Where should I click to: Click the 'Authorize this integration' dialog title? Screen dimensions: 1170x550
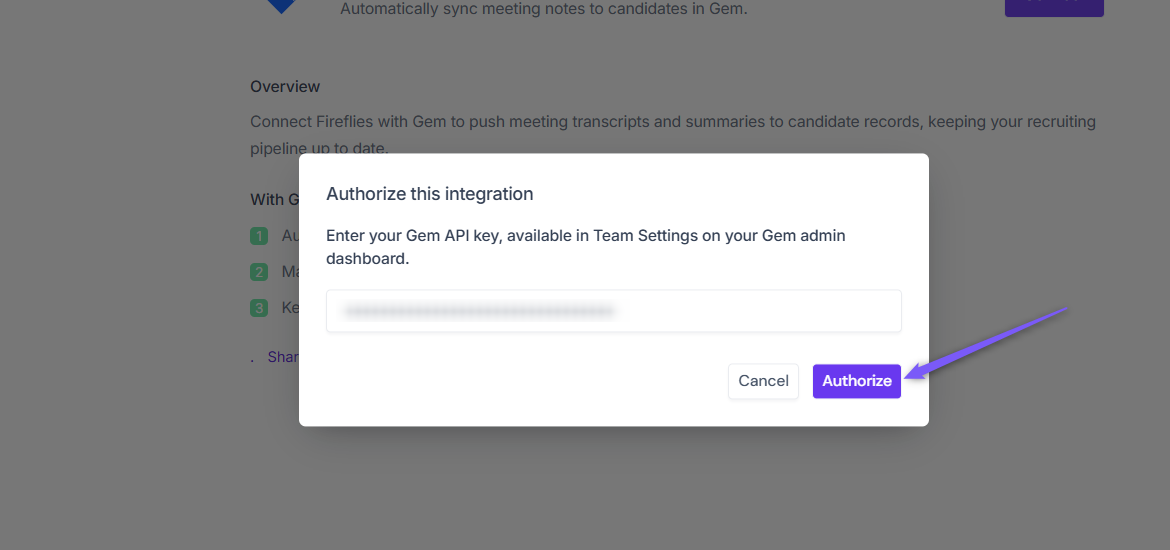tap(430, 194)
